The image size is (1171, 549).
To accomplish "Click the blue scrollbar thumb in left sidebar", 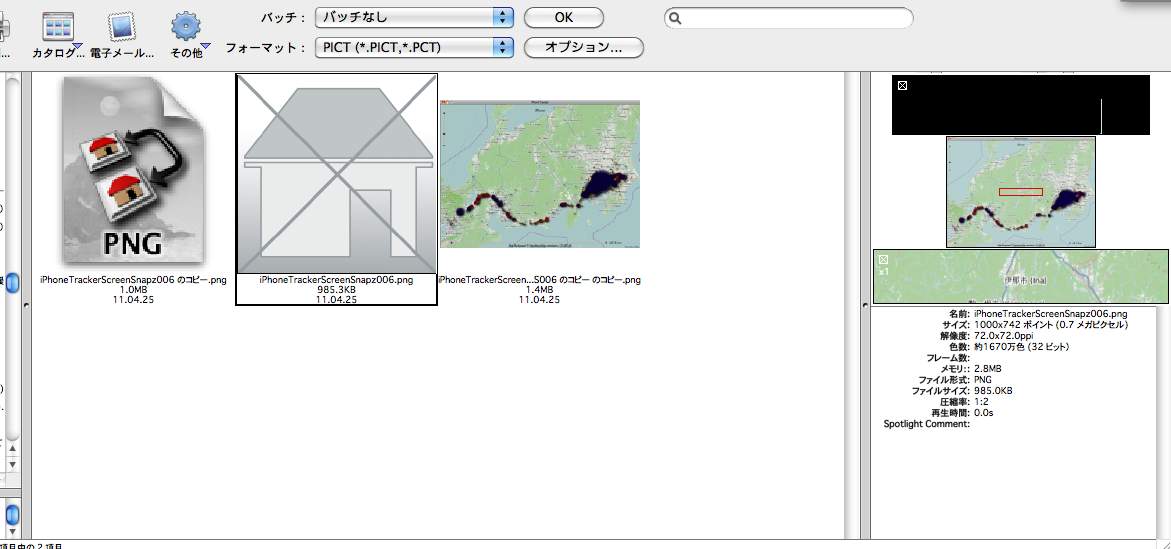I will pyautogui.click(x=13, y=284).
